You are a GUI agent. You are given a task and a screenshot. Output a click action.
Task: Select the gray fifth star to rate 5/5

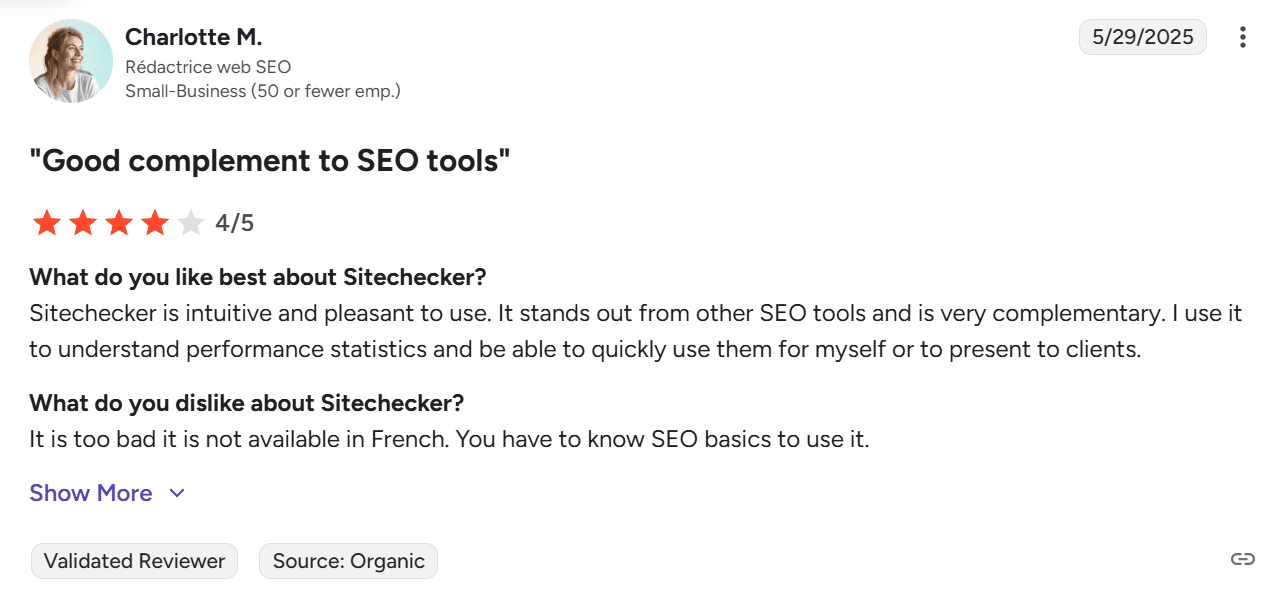pos(191,222)
